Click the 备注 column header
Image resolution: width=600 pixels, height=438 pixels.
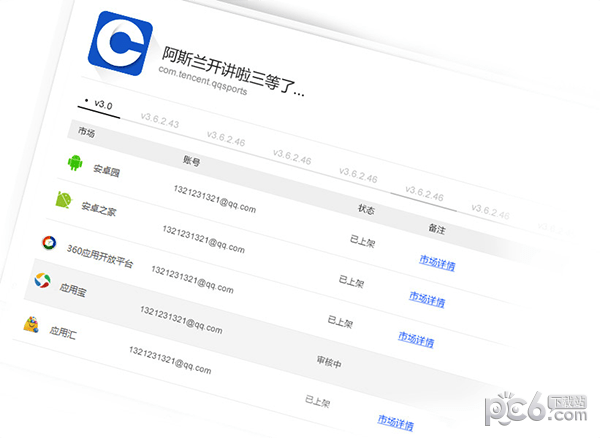click(x=437, y=229)
